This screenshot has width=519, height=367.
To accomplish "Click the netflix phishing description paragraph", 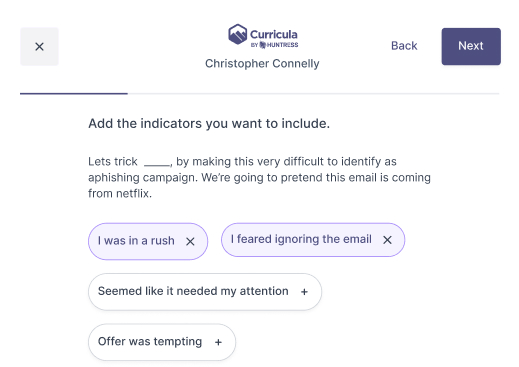I will [259, 177].
